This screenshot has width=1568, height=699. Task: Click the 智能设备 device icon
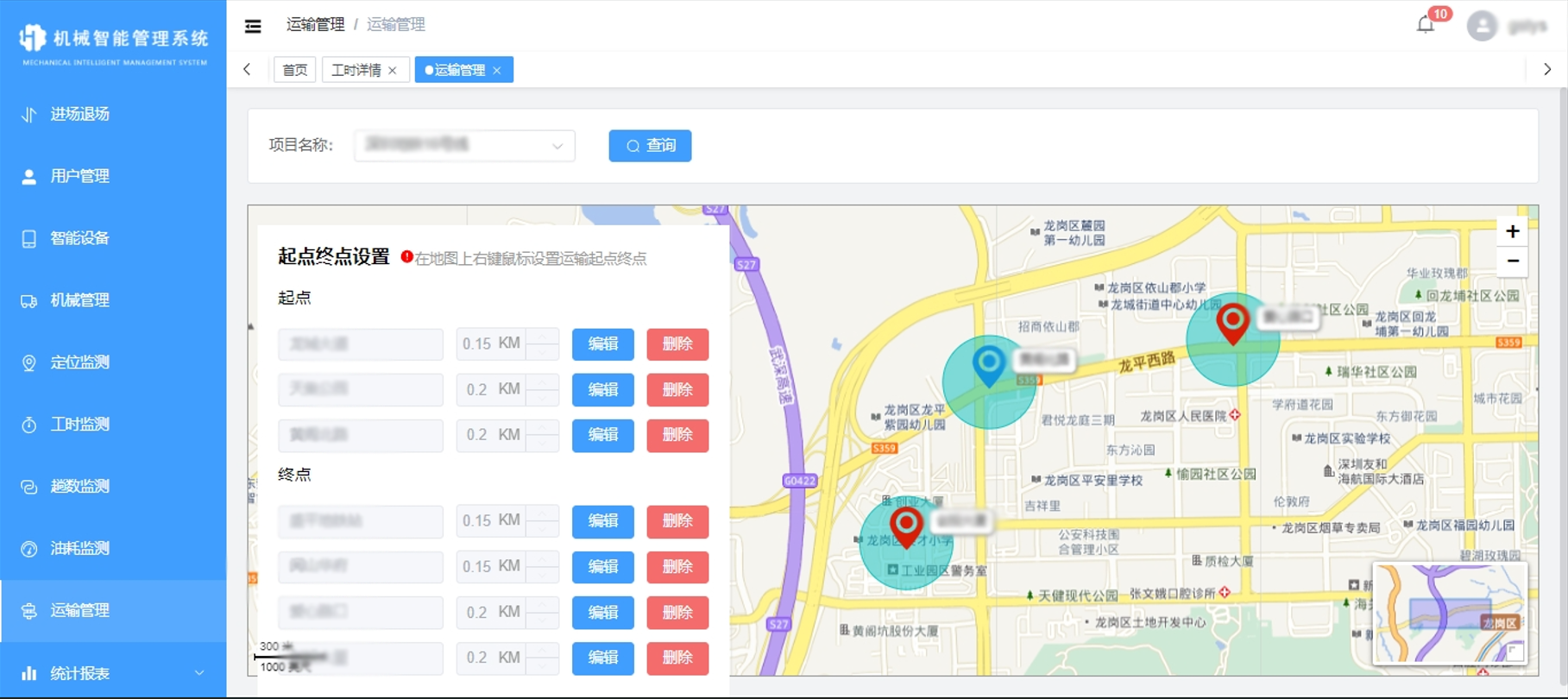[29, 238]
